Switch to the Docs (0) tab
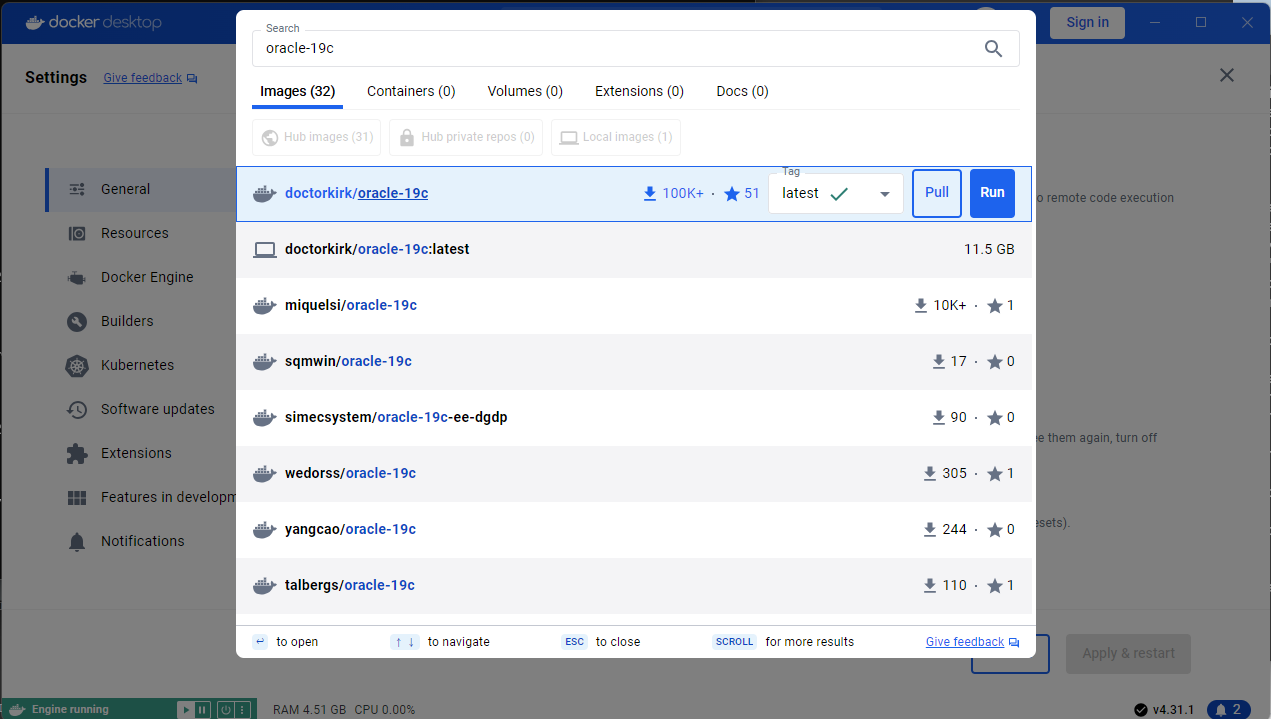1271x719 pixels. (x=742, y=91)
